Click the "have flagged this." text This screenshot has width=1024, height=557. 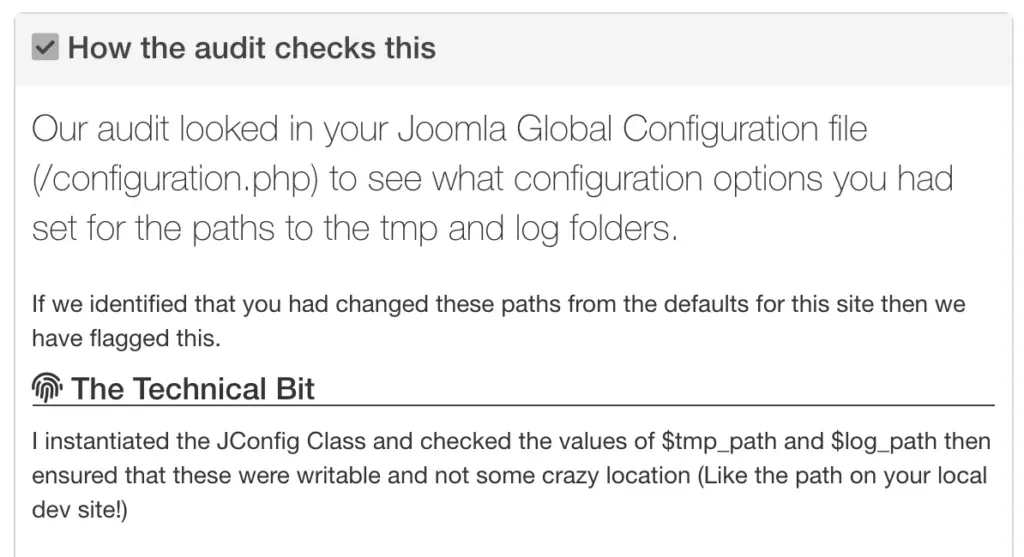(126, 339)
